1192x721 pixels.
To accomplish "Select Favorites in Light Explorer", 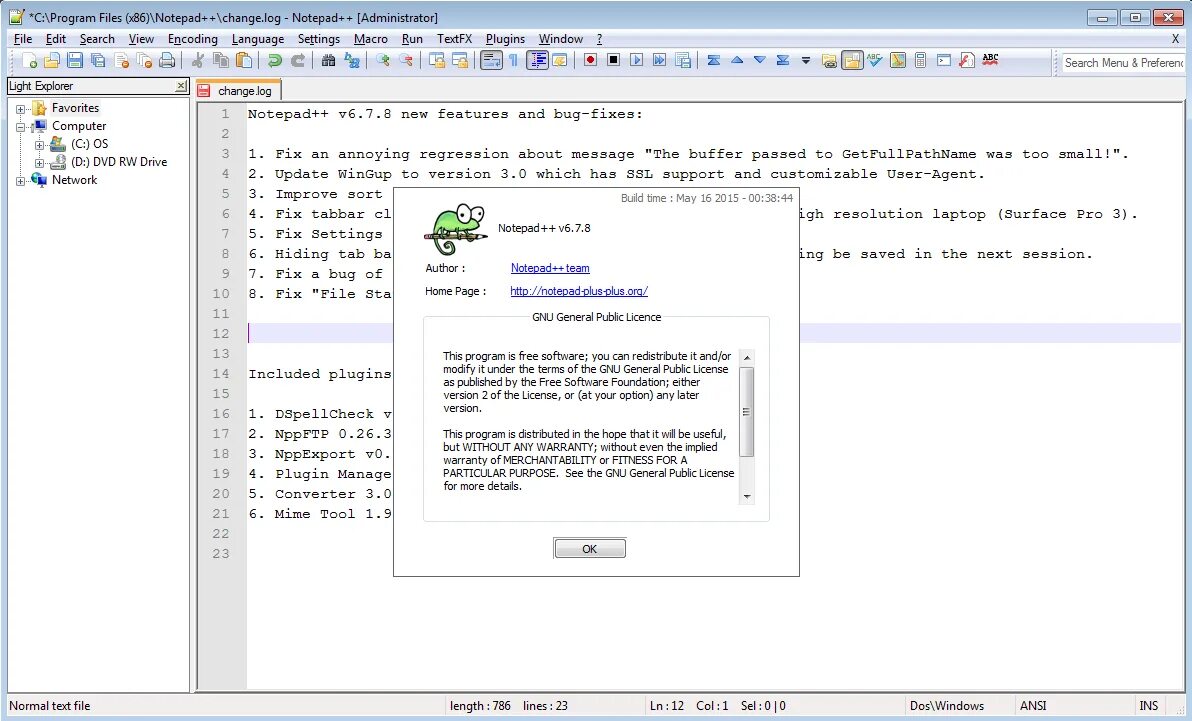I will pyautogui.click(x=75, y=108).
